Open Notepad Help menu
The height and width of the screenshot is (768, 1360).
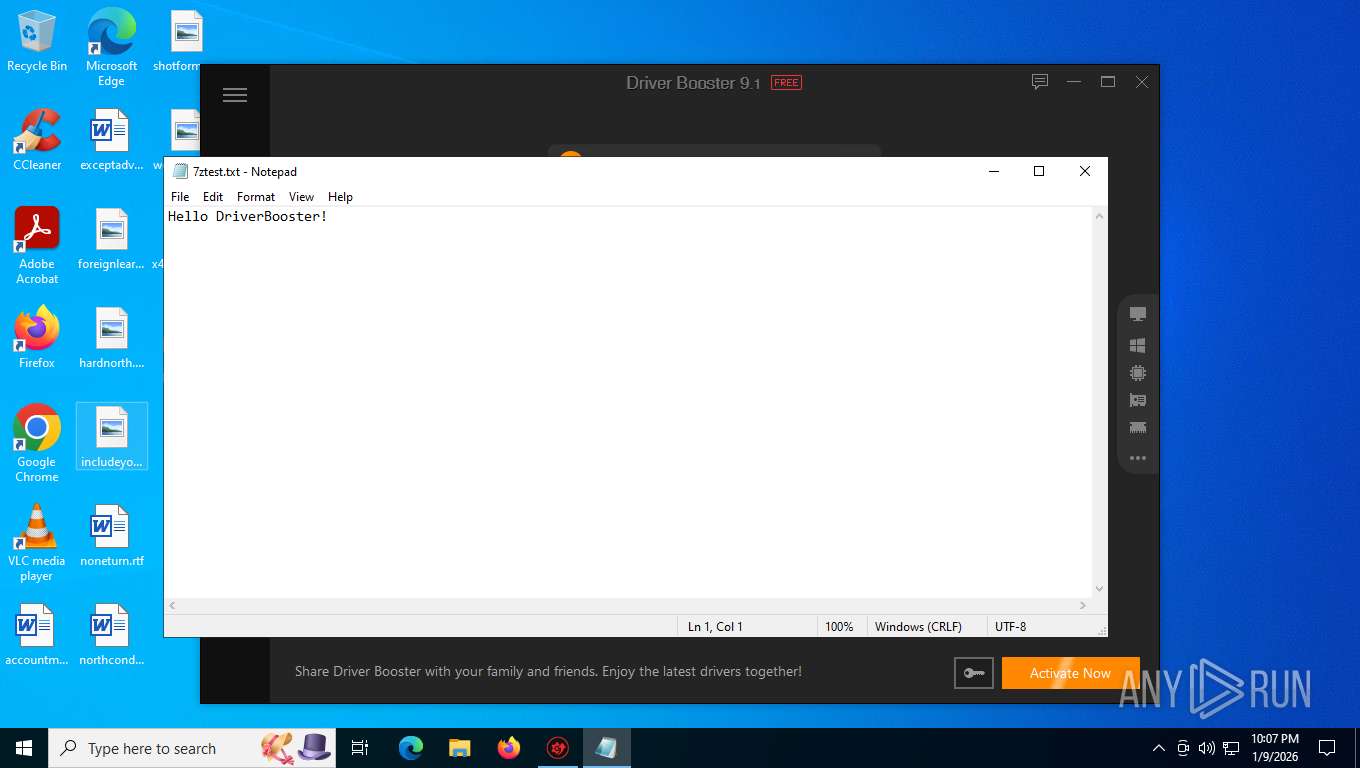(x=340, y=197)
